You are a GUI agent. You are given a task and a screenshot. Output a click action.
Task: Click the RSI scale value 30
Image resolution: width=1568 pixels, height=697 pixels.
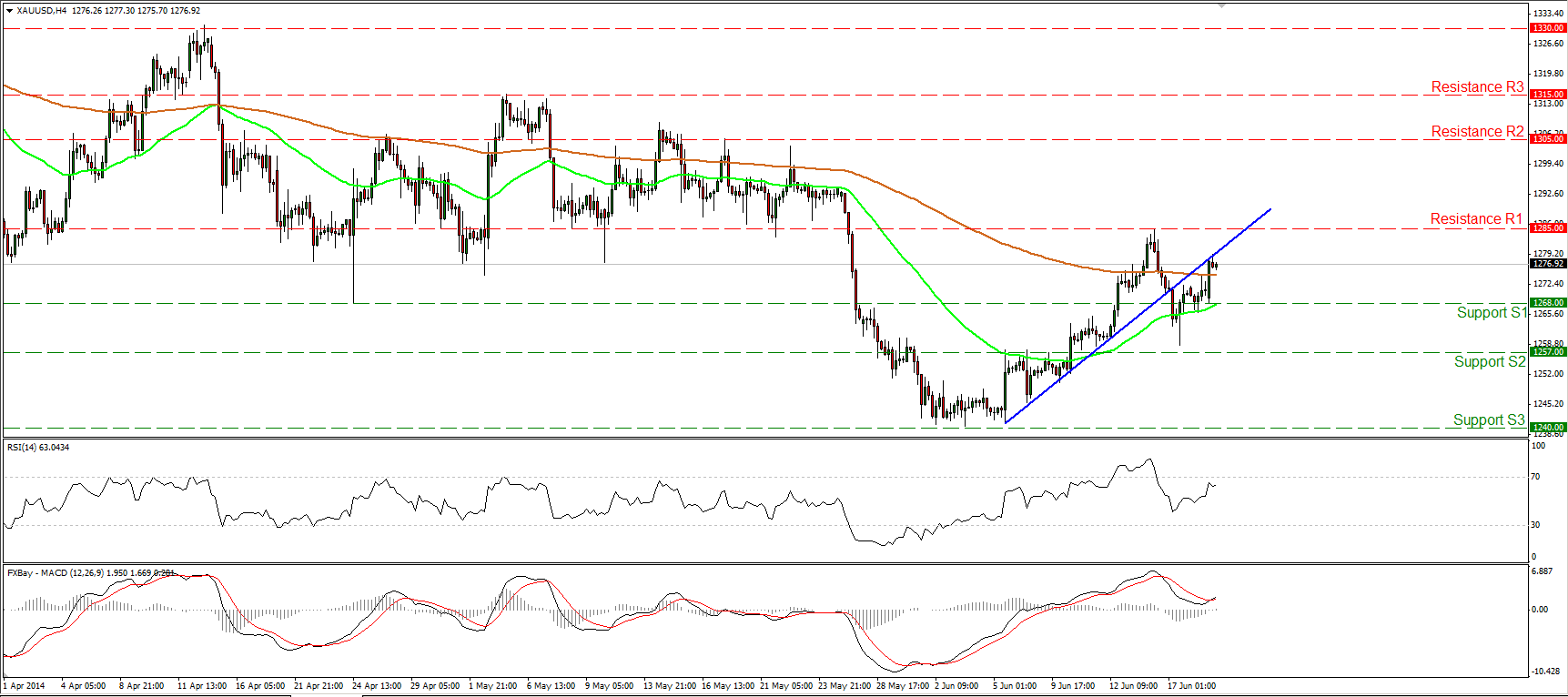(x=1535, y=525)
